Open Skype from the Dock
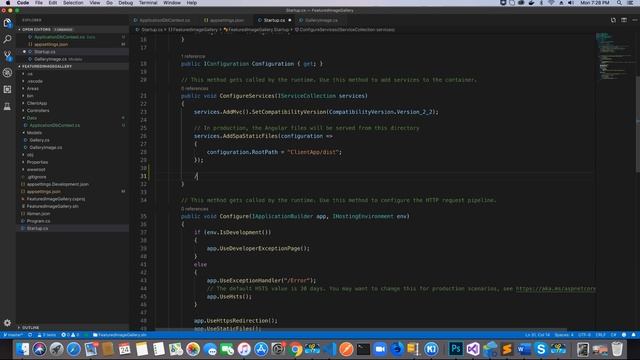This screenshot has width=640, height=360. click(x=541, y=349)
